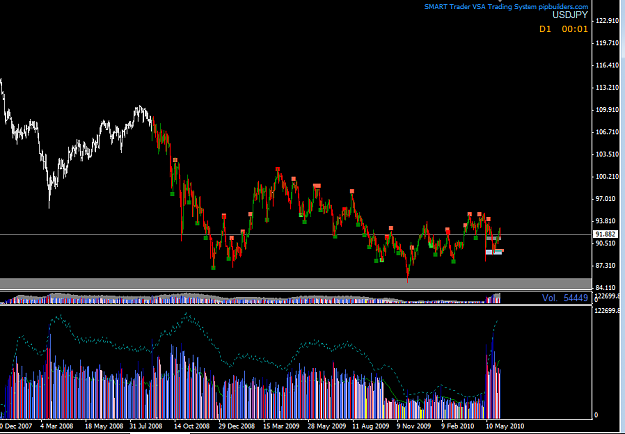625x434 pixels.
Task: Click the 116.410 price axis label
Action: tap(607, 65)
